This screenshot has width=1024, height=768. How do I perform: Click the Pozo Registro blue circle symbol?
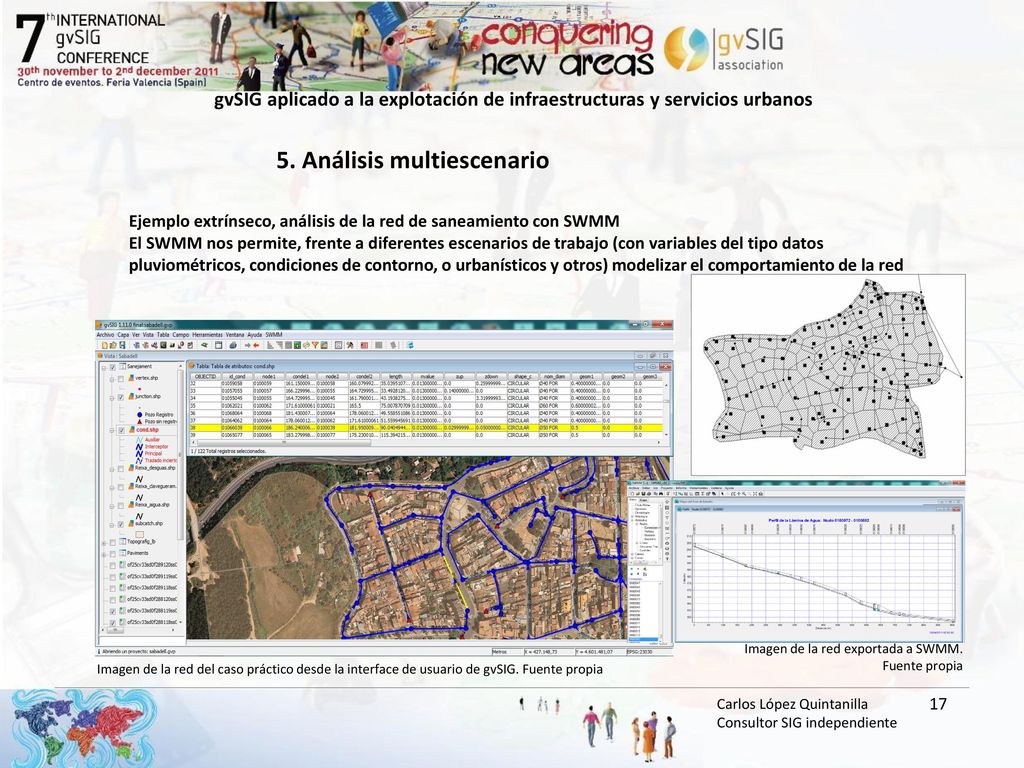click(x=140, y=415)
